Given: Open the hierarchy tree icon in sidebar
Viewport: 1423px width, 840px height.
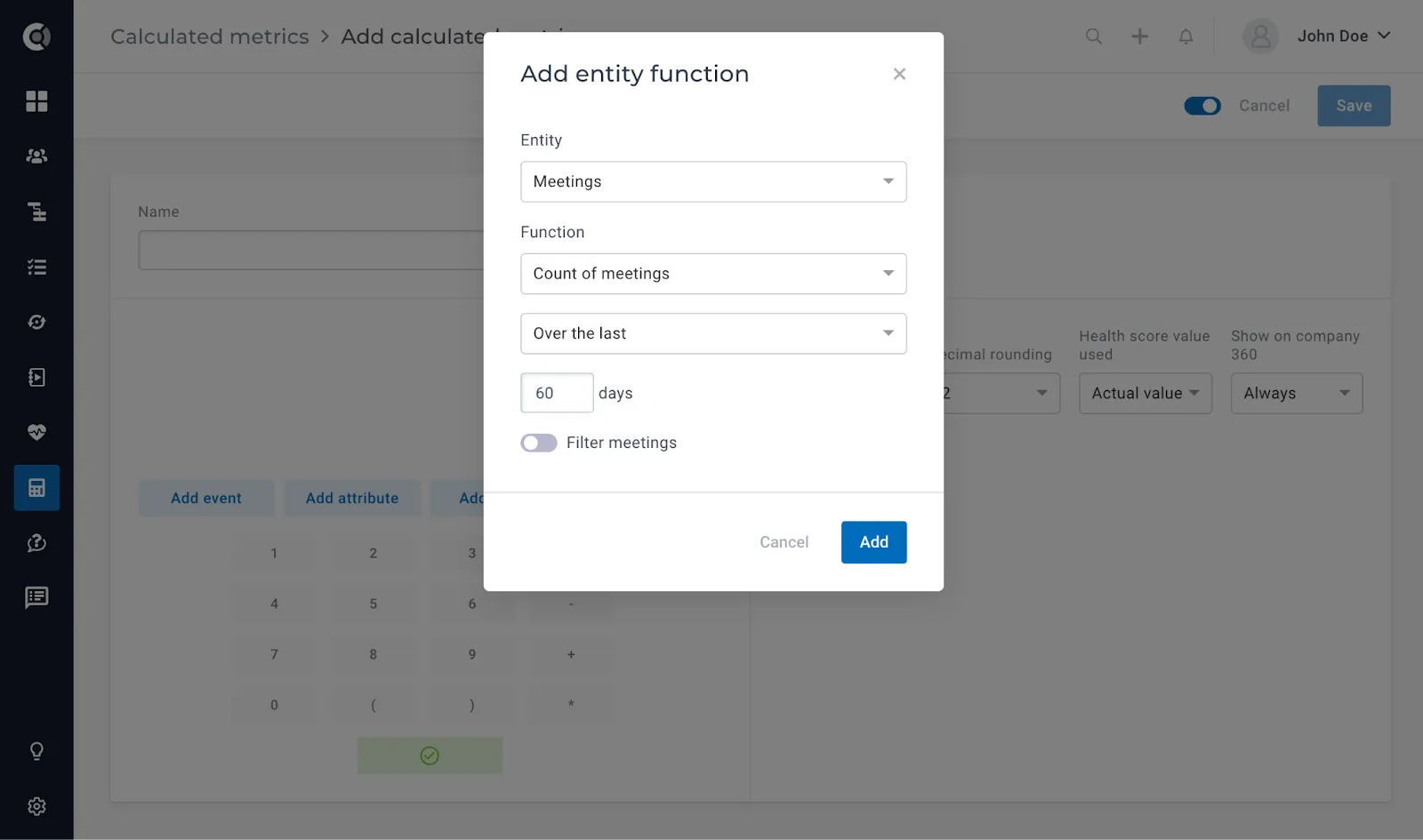Looking at the screenshot, I should pos(36,212).
